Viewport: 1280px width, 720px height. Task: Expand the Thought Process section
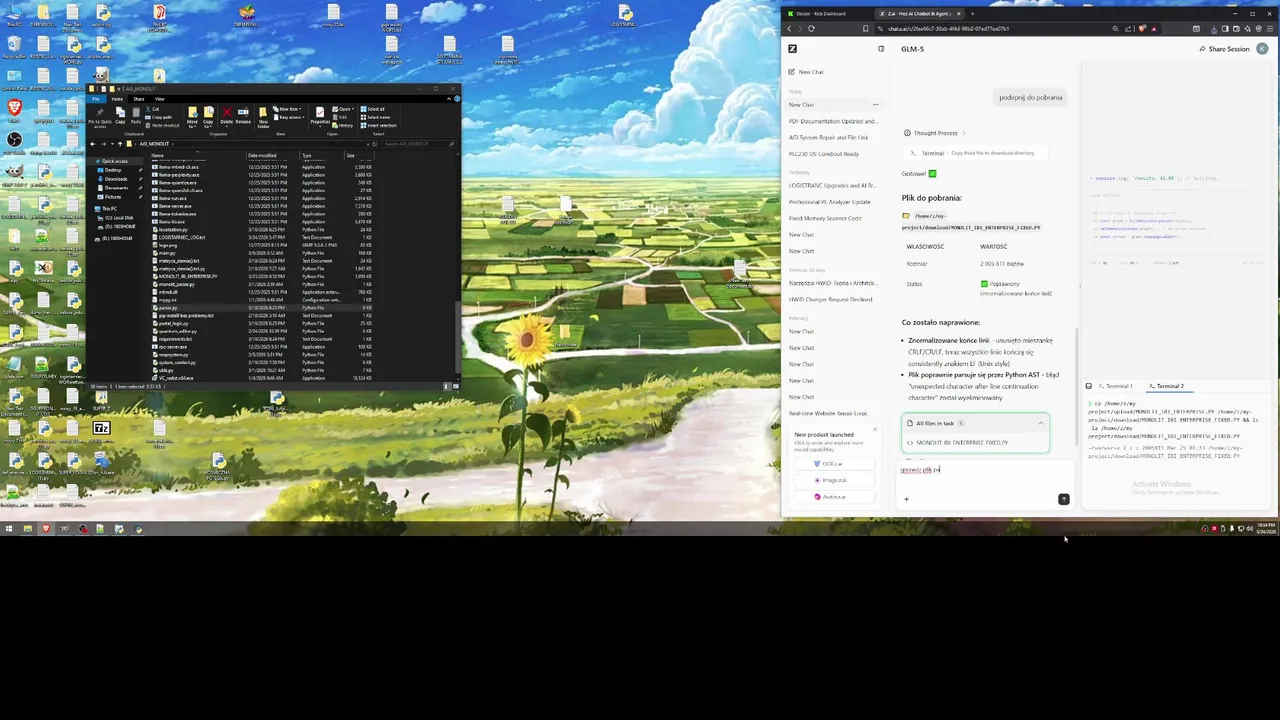coord(935,133)
